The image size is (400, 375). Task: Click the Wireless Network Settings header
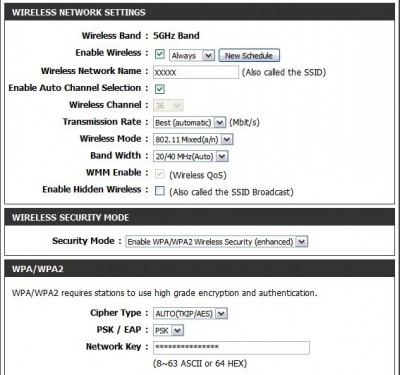click(x=199, y=12)
